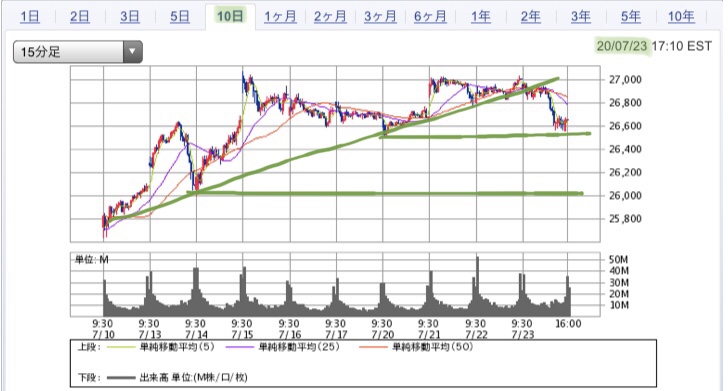Click the 7/15 date axis label
Screen dimensions: 728x391
pyautogui.click(x=242, y=334)
